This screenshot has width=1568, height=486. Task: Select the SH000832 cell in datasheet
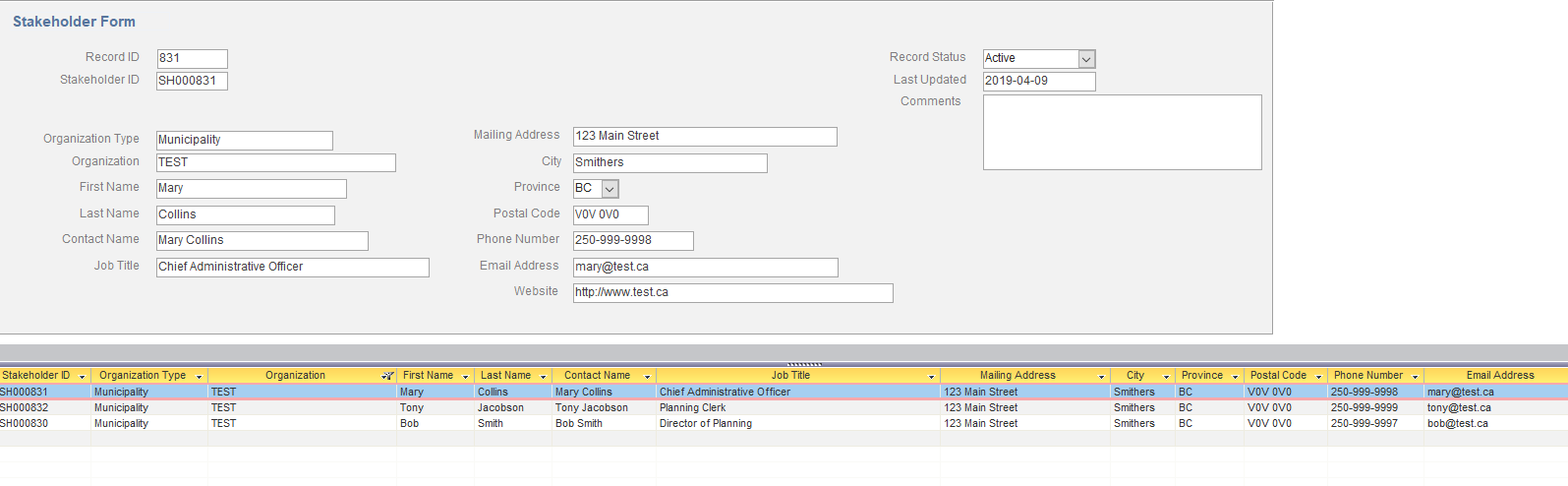[x=45, y=407]
